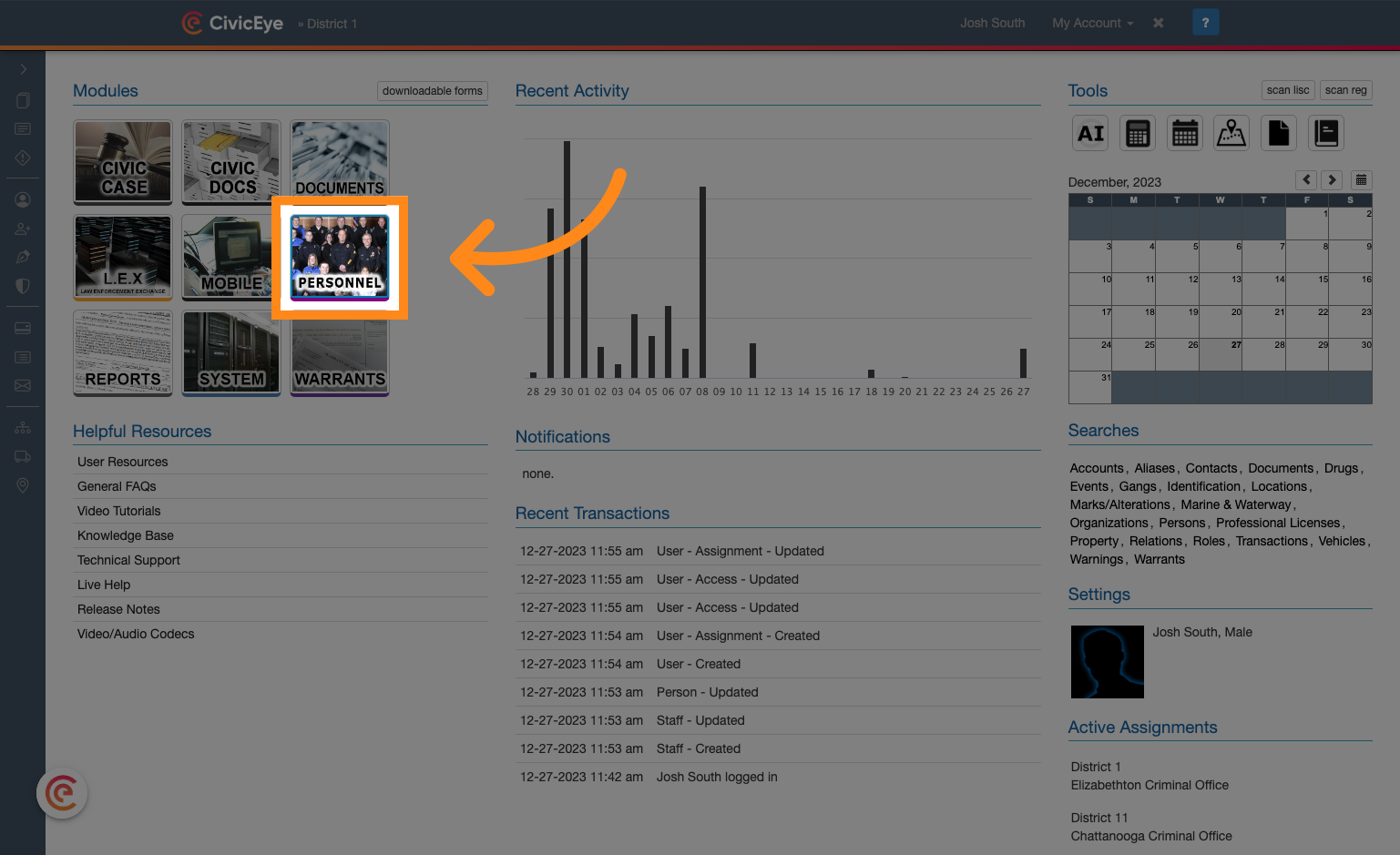
Task: Click the card list sidebar icon
Action: tap(23, 129)
